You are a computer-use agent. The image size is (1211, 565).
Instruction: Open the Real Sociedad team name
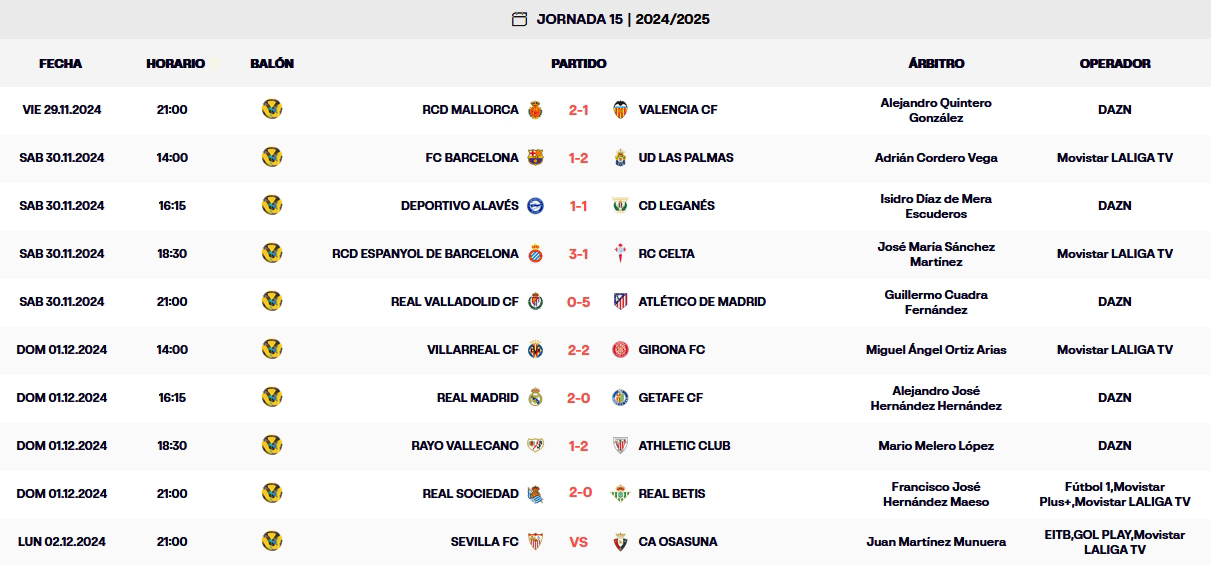470,494
